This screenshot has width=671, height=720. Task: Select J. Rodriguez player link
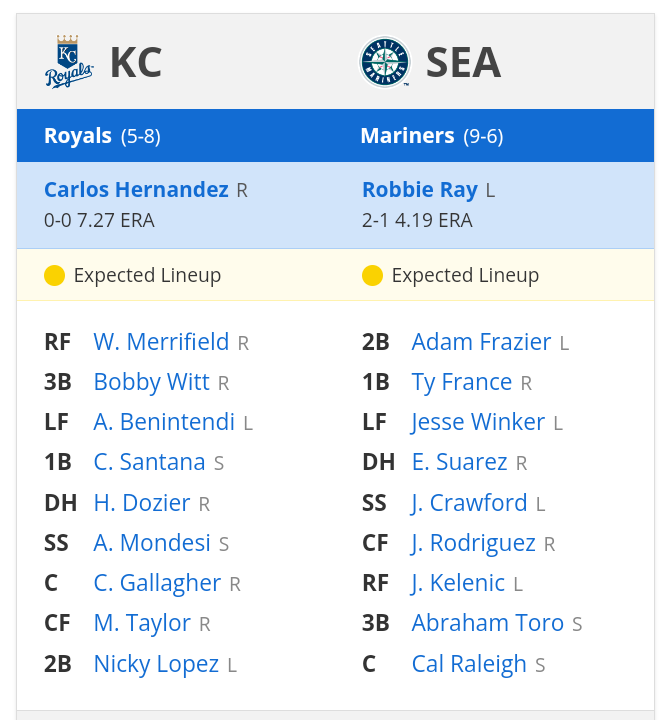[473, 543]
